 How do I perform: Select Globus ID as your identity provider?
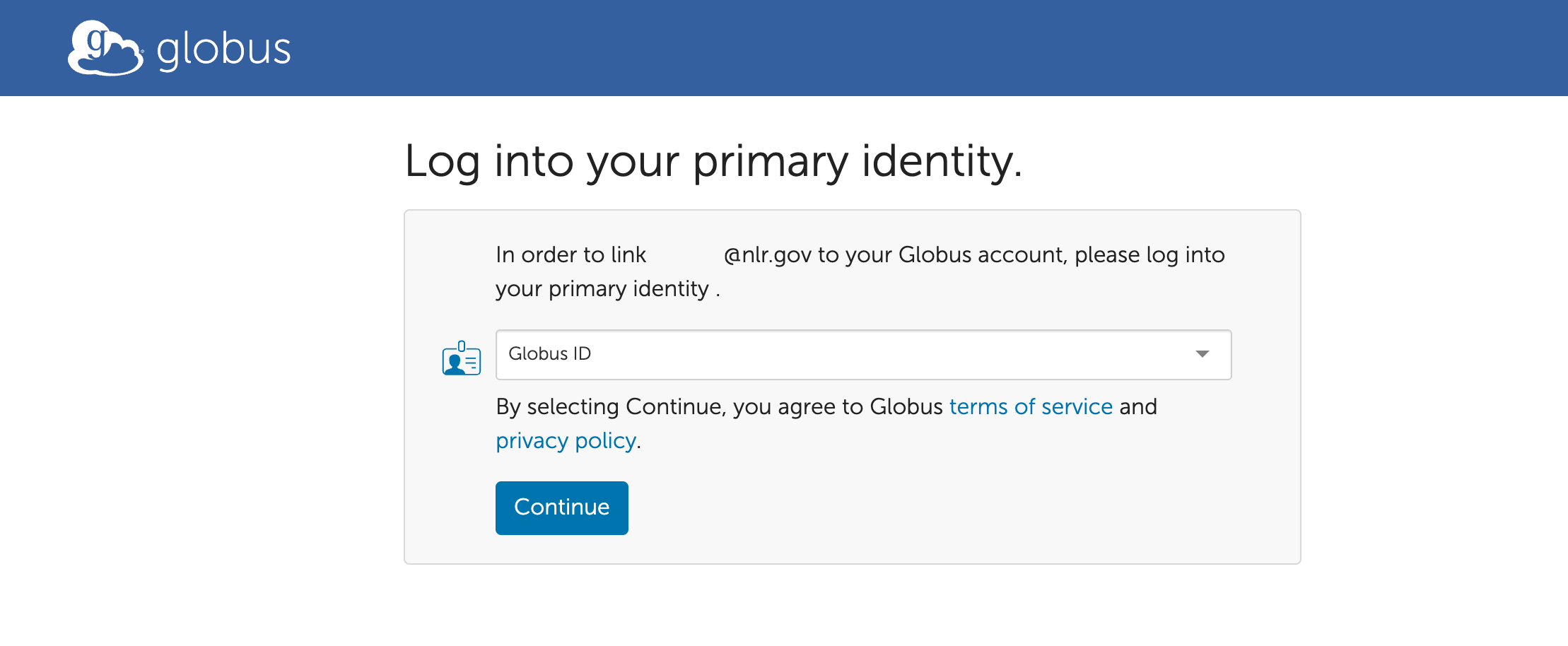click(862, 355)
